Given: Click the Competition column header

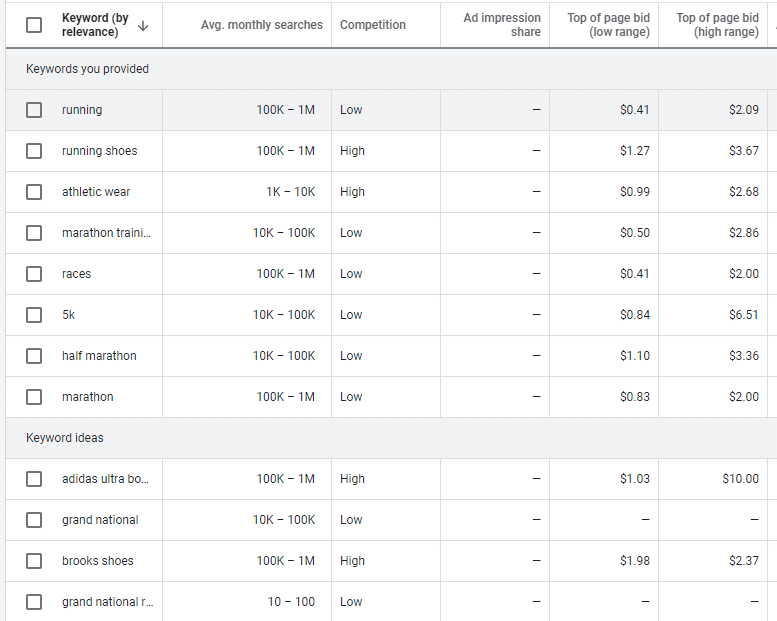Looking at the screenshot, I should click(x=372, y=25).
